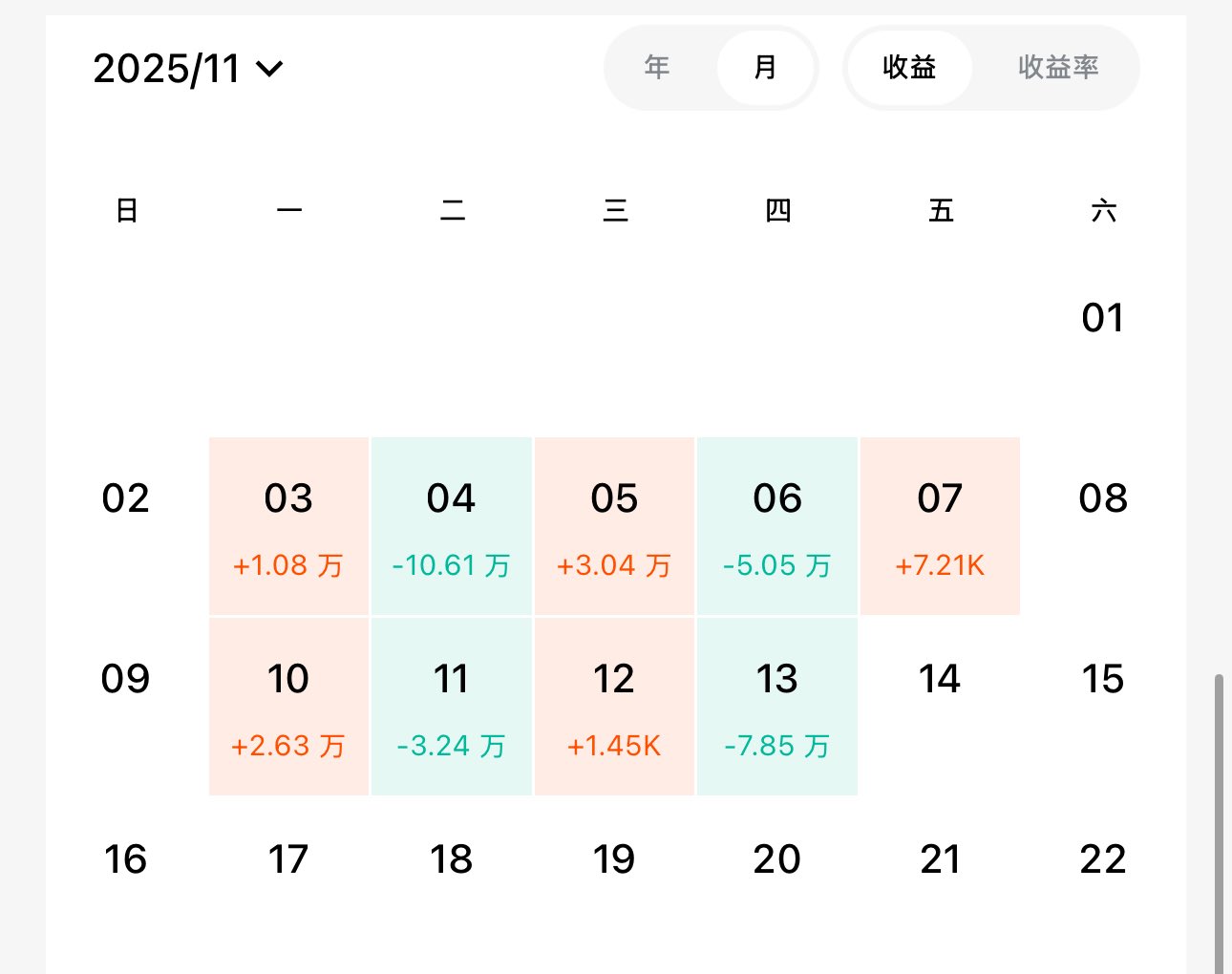Click date 01 on the calendar
1232x974 pixels.
1102,318
